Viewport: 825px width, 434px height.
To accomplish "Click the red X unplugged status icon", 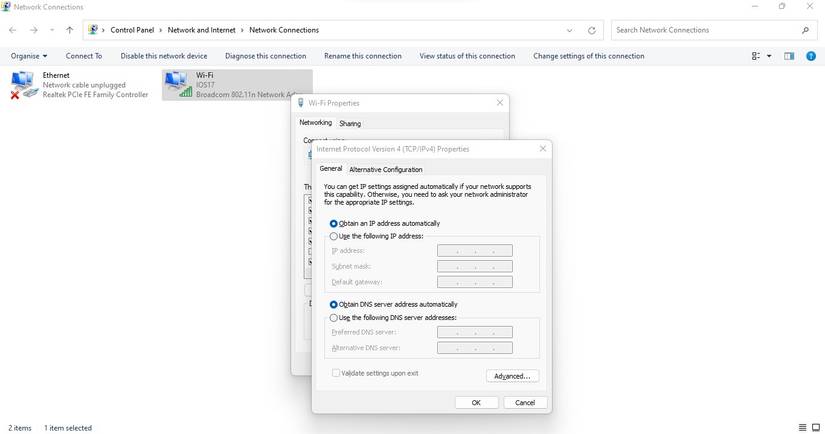I will click(15, 95).
